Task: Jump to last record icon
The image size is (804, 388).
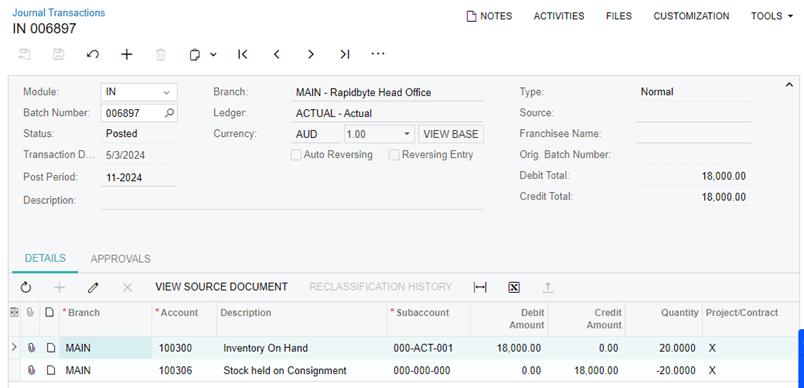Action: point(345,54)
